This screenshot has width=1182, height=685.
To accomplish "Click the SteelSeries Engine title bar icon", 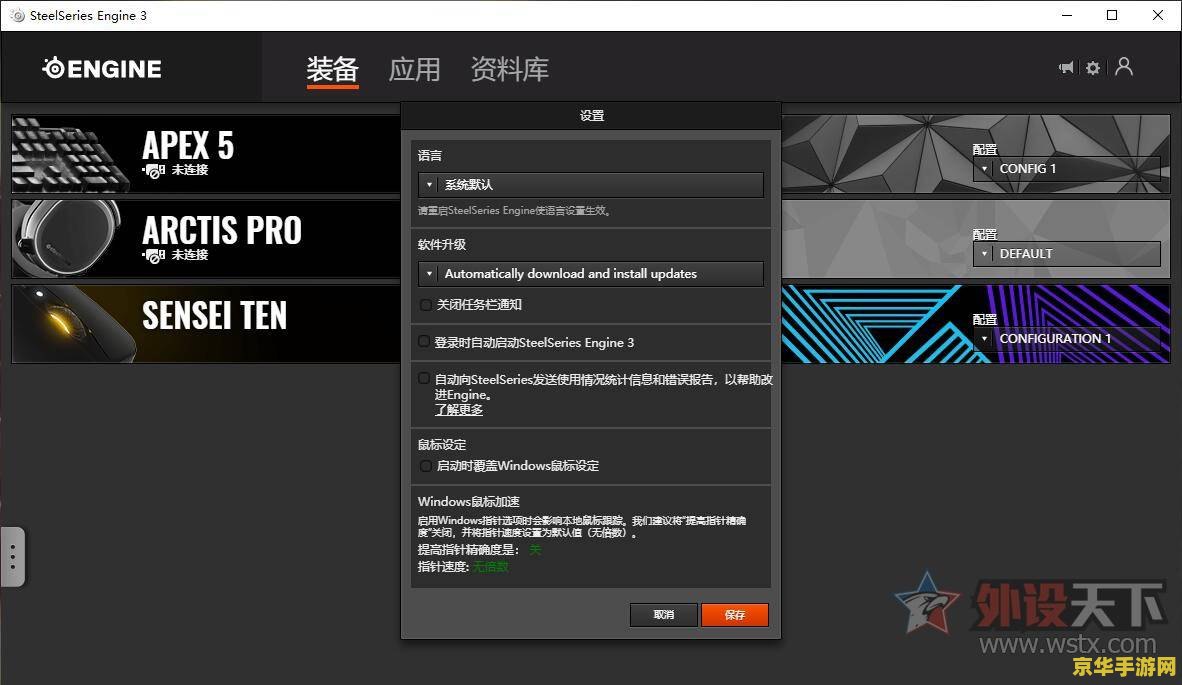I will (x=17, y=15).
